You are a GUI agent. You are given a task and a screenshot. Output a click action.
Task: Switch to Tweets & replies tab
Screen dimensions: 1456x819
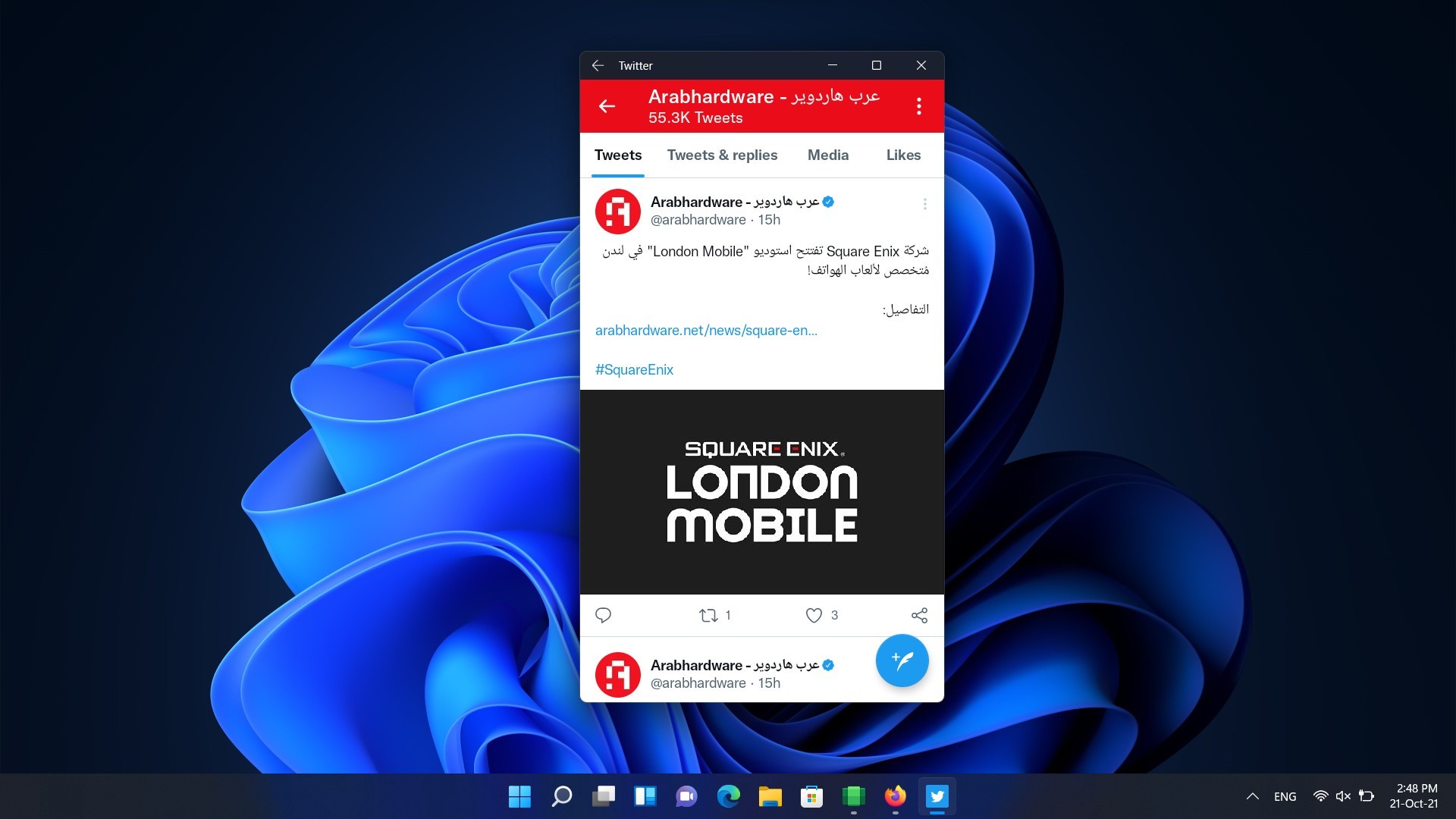pos(722,155)
